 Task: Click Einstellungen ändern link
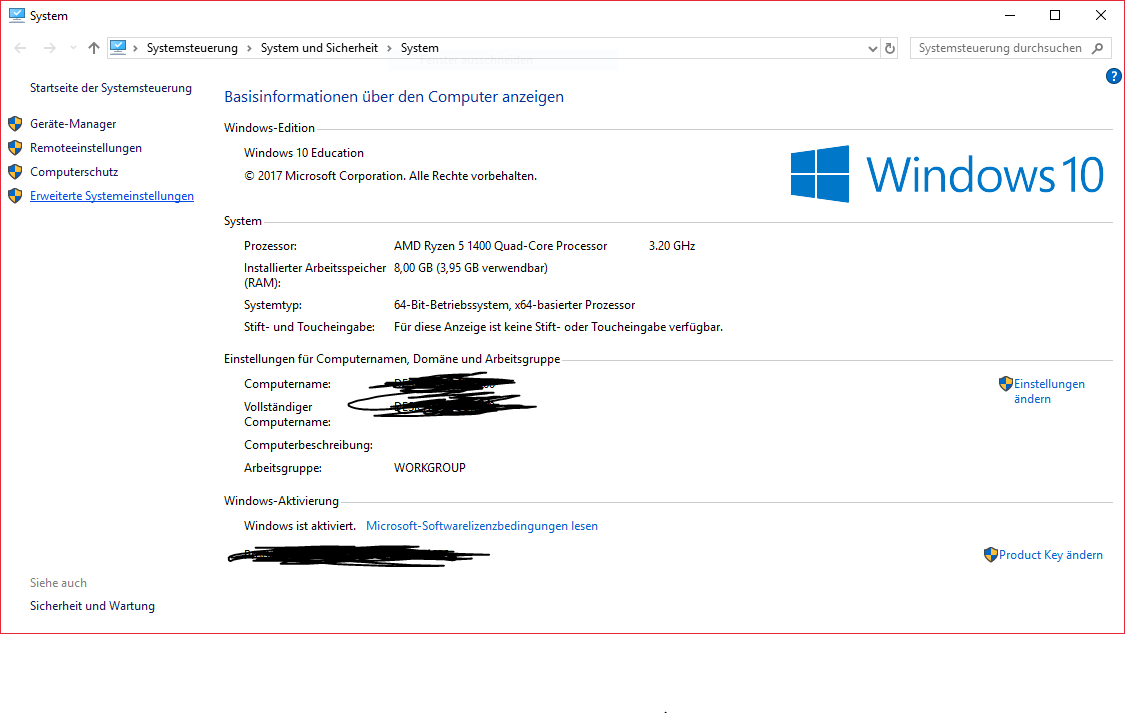pos(1049,392)
